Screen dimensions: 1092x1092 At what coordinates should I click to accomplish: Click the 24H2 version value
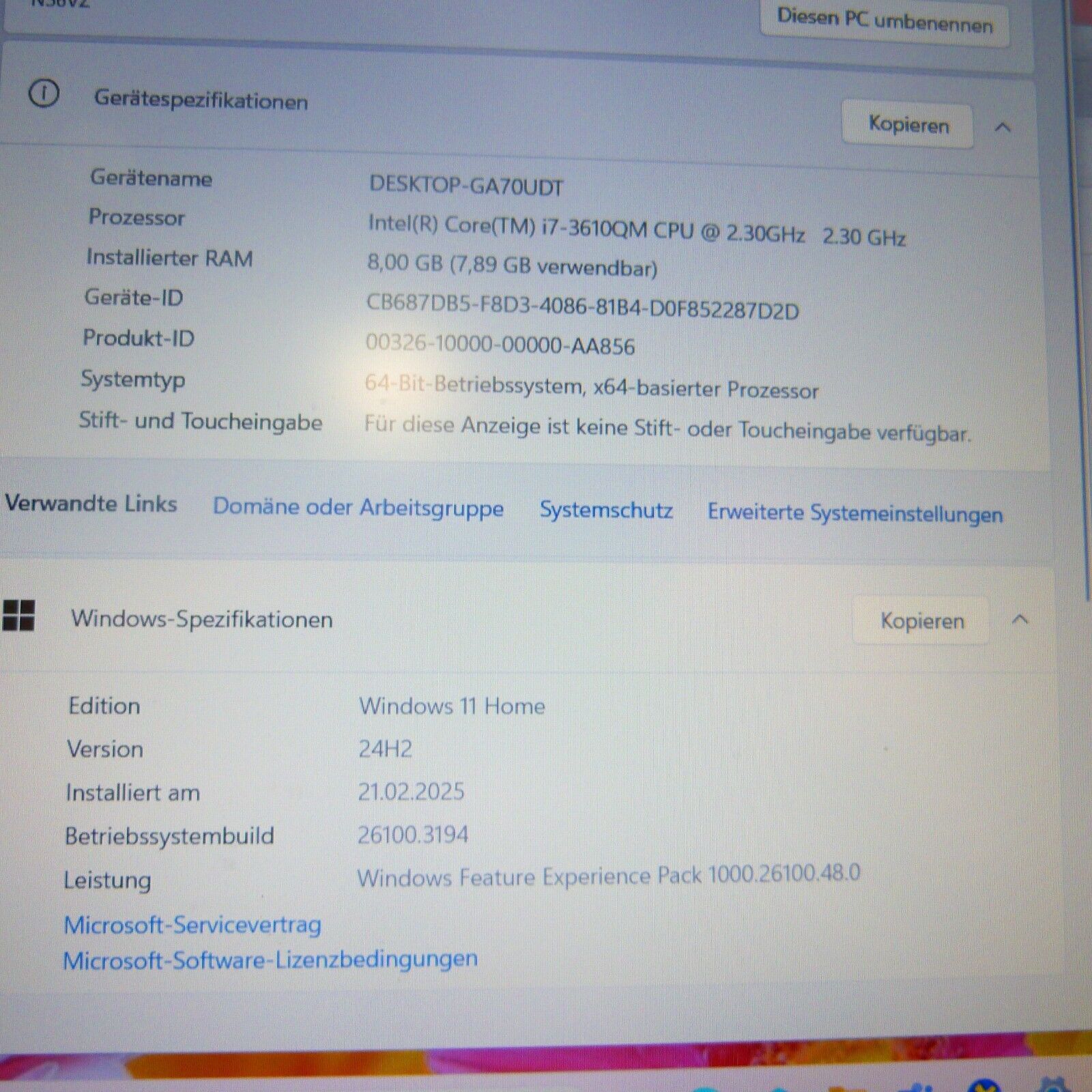click(x=386, y=749)
